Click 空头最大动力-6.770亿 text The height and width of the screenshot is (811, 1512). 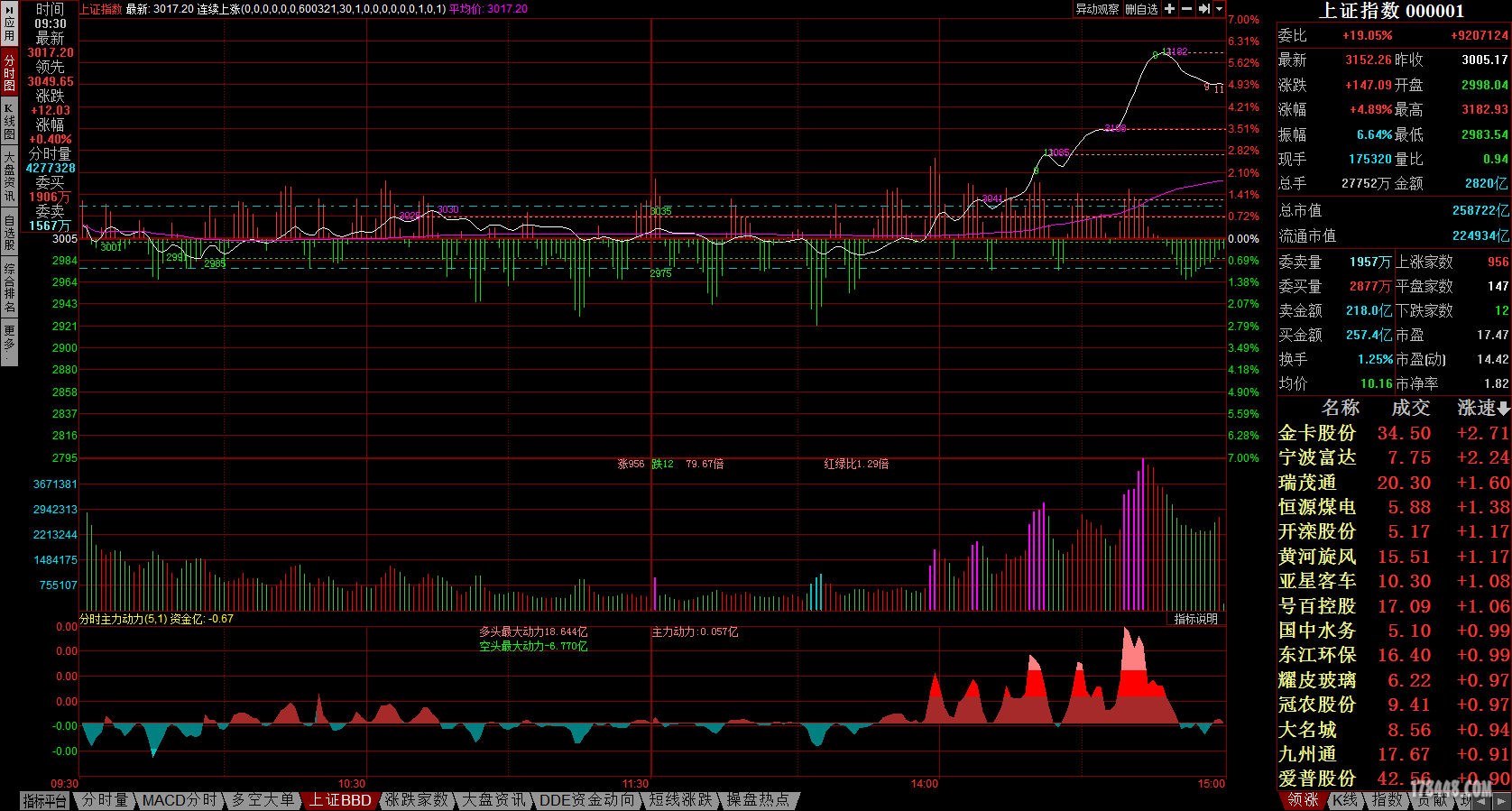(x=533, y=646)
